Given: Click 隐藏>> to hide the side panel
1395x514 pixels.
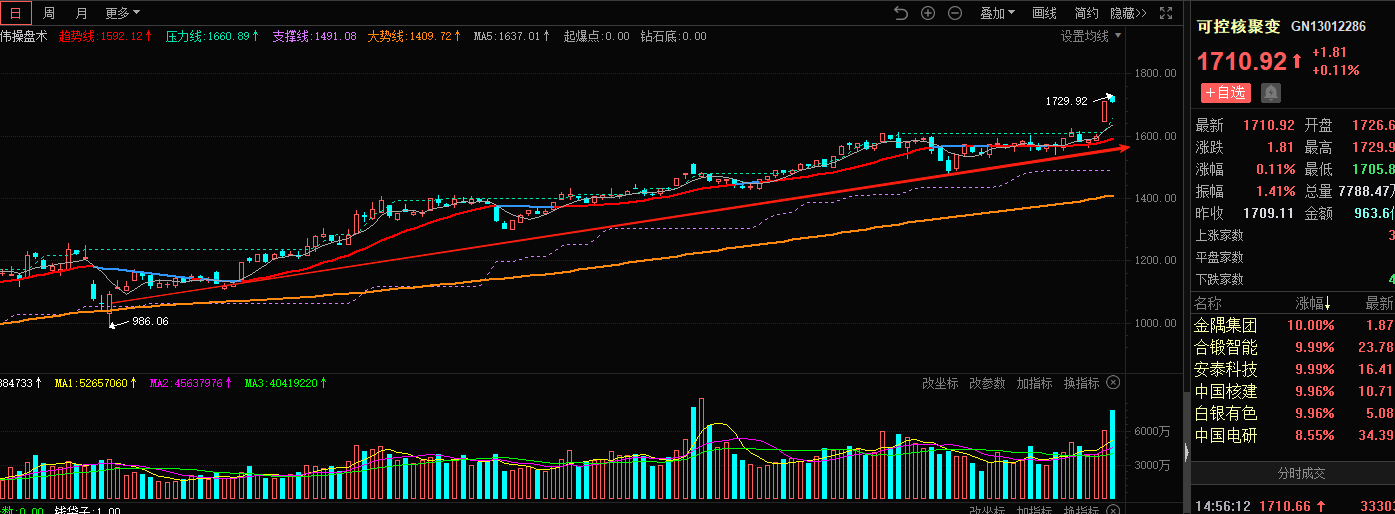Looking at the screenshot, I should tap(1128, 13).
